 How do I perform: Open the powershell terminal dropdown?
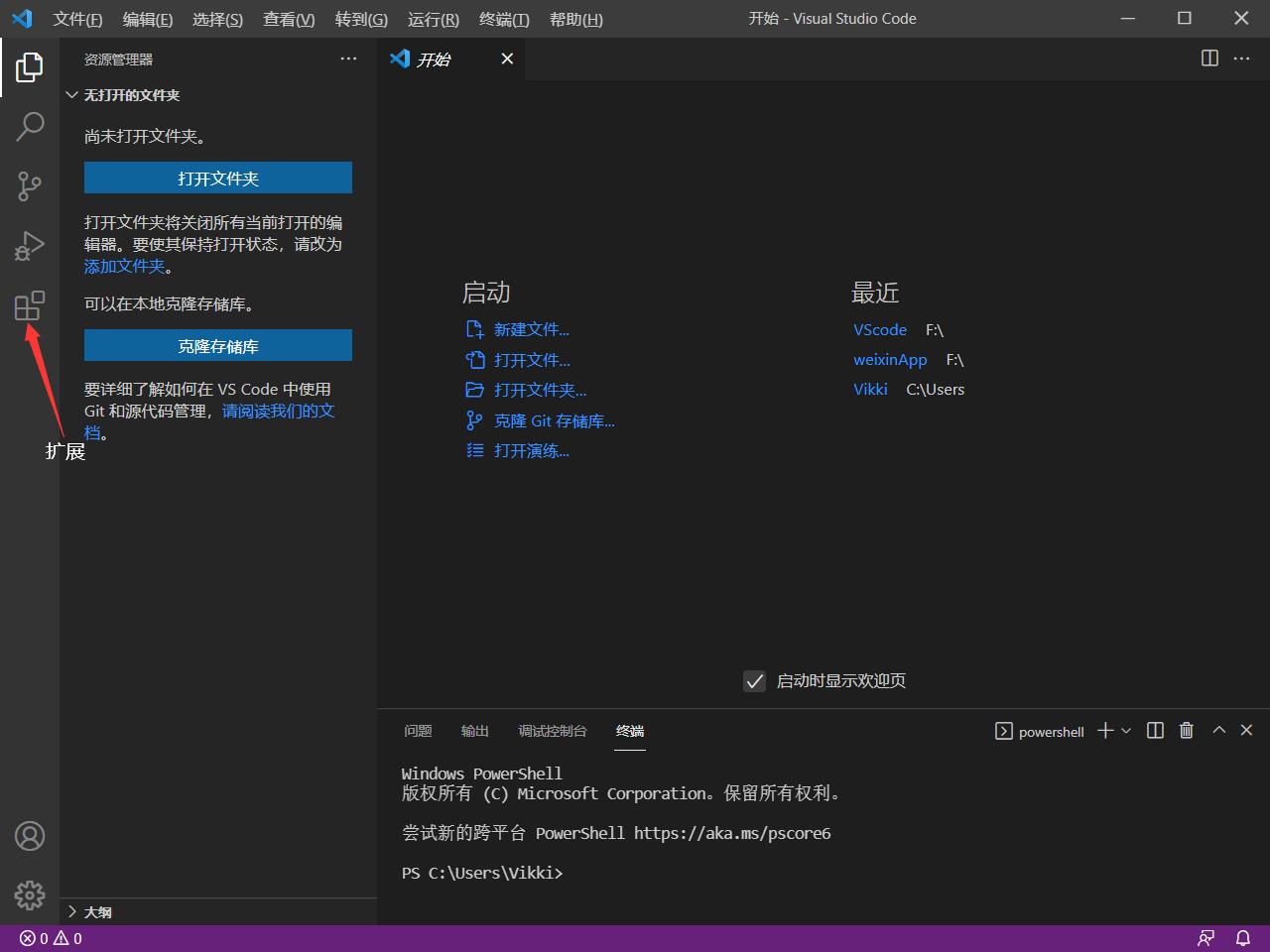pyautogui.click(x=1124, y=731)
